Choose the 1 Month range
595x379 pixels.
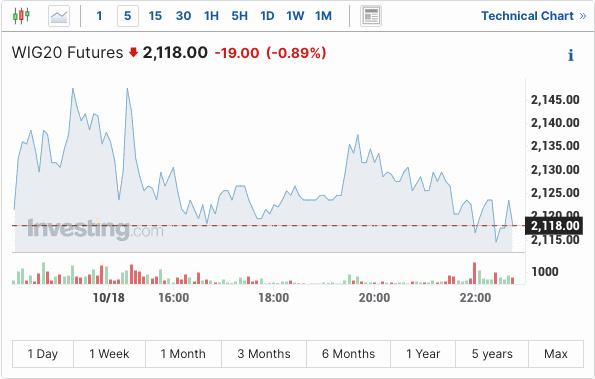click(183, 354)
